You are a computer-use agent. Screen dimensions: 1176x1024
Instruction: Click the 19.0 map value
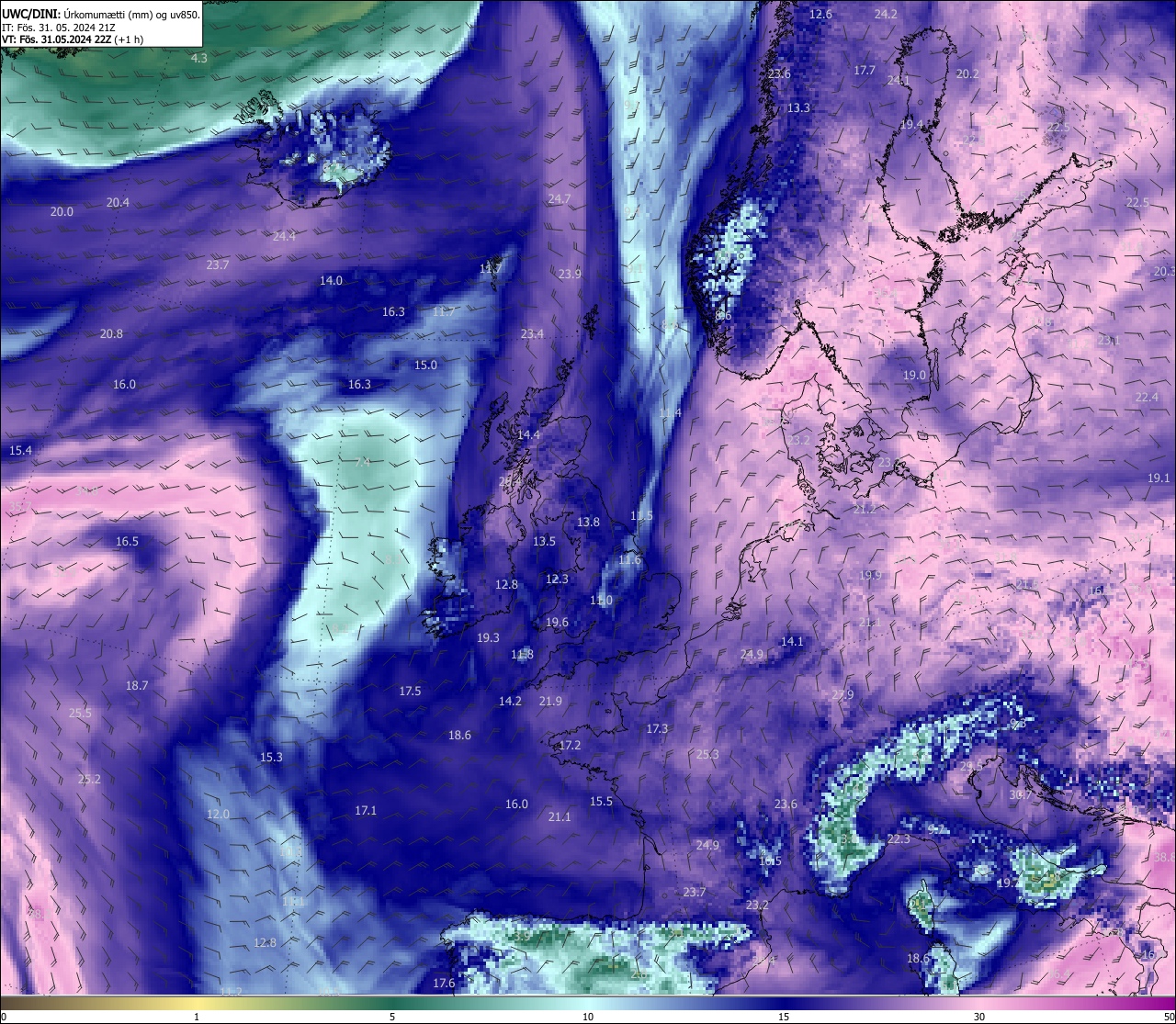click(x=914, y=375)
